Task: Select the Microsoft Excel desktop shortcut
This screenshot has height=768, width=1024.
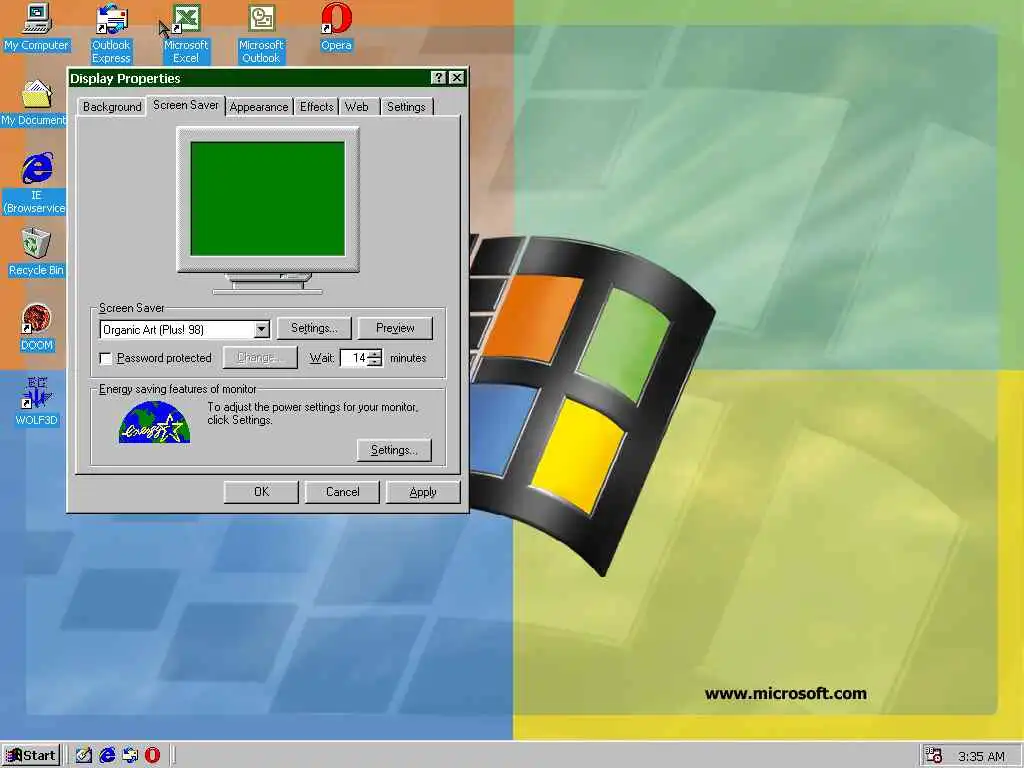Action: [185, 33]
